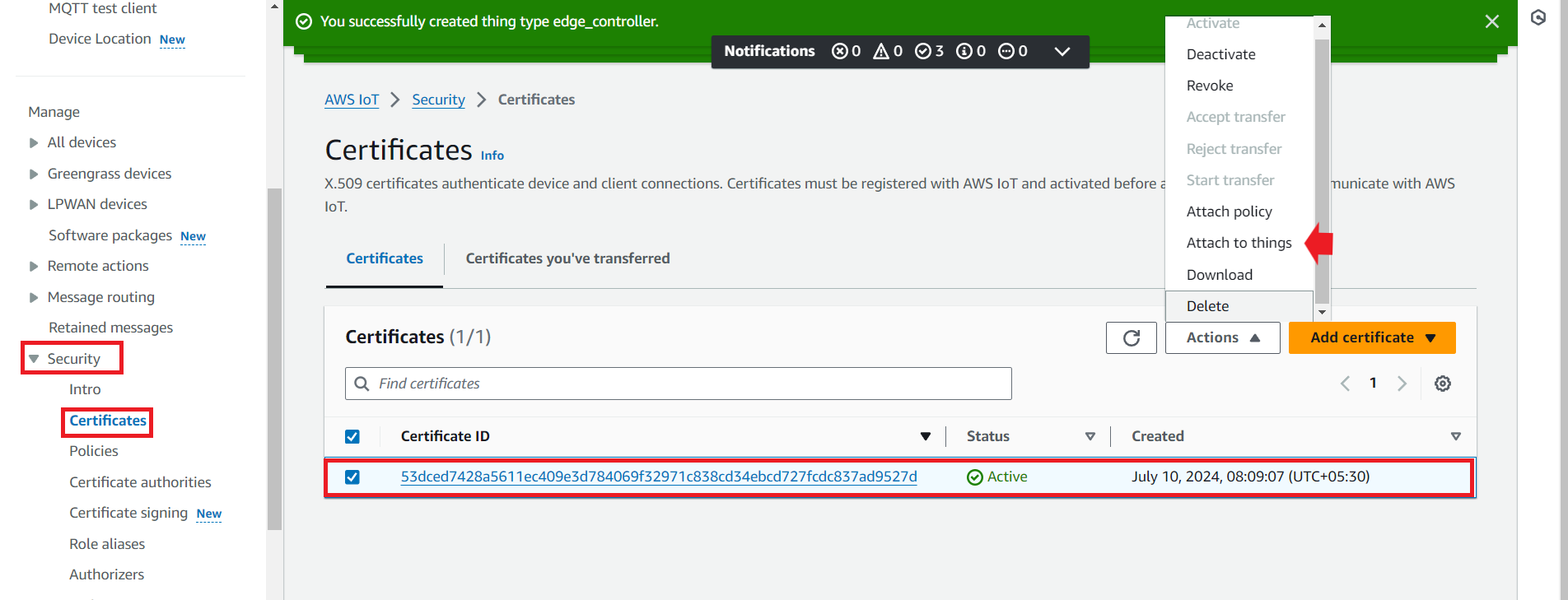This screenshot has width=1568, height=600.
Task: Click the Actions menu scrollbar down arrow
Action: coord(1322,313)
